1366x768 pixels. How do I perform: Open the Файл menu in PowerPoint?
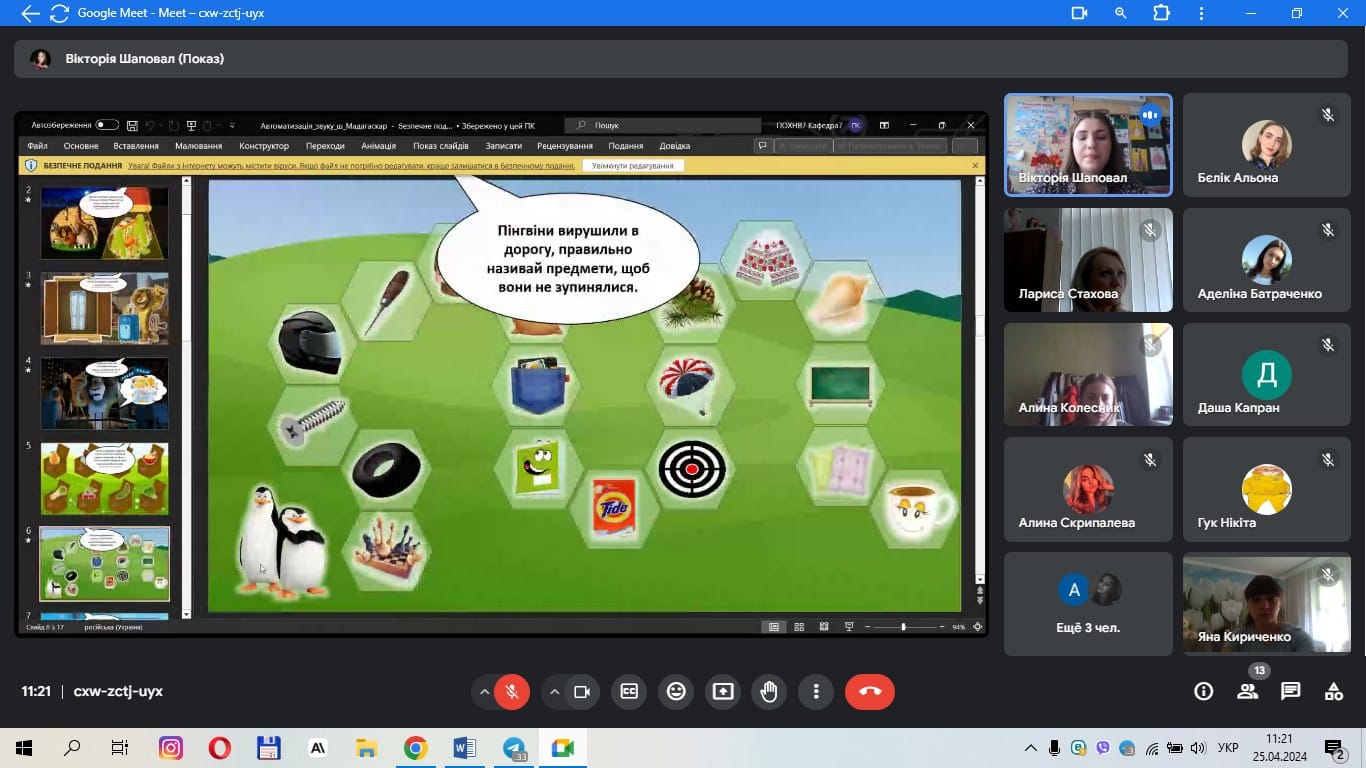pyautogui.click(x=38, y=146)
